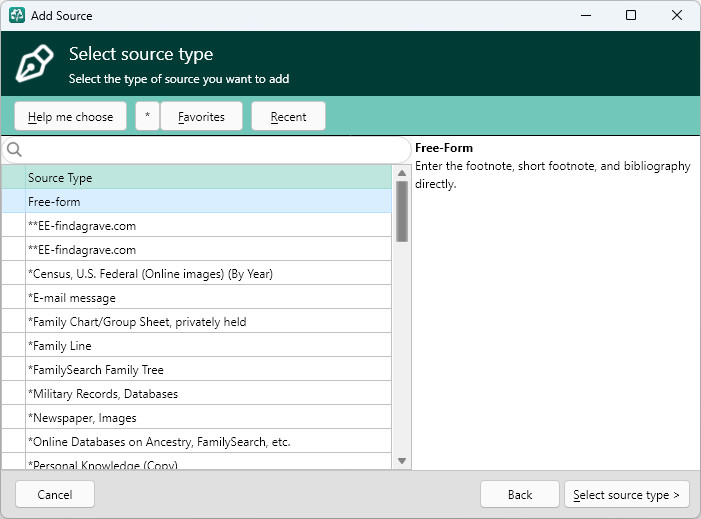Select second **EE-findagrave.com row

click(197, 249)
